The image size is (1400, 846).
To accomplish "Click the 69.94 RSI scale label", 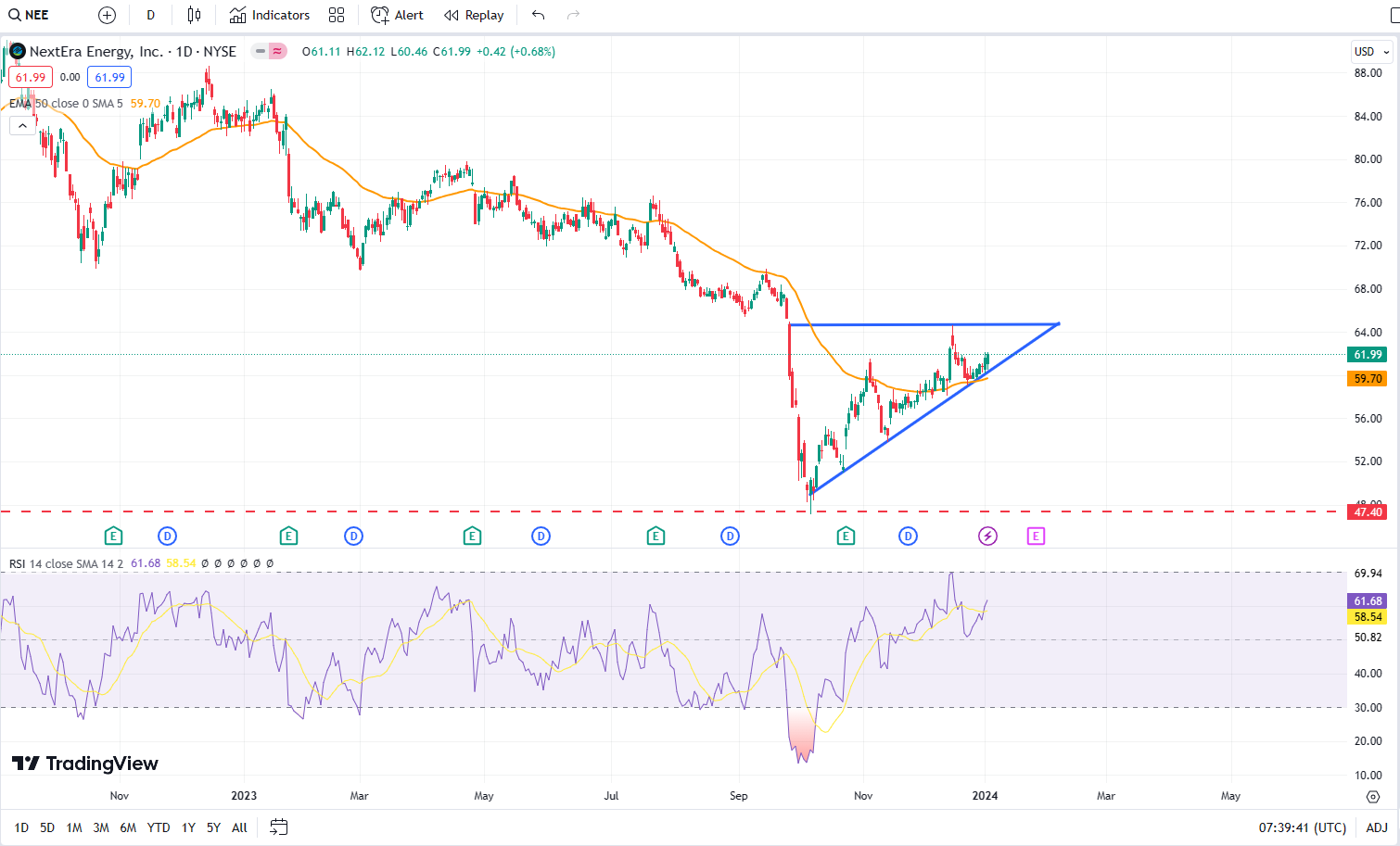I will [x=1368, y=574].
